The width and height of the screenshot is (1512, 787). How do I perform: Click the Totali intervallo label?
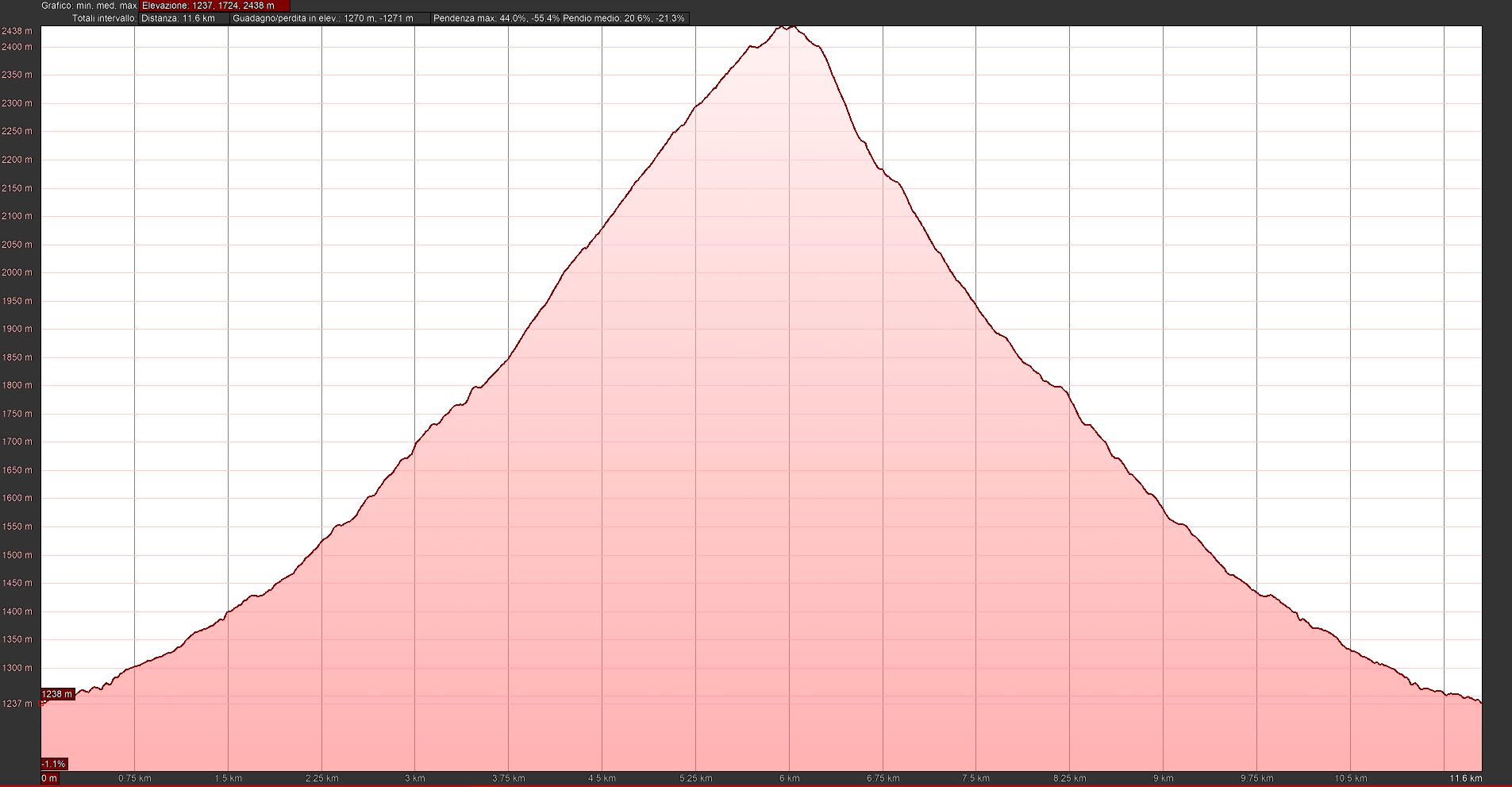click(x=104, y=18)
